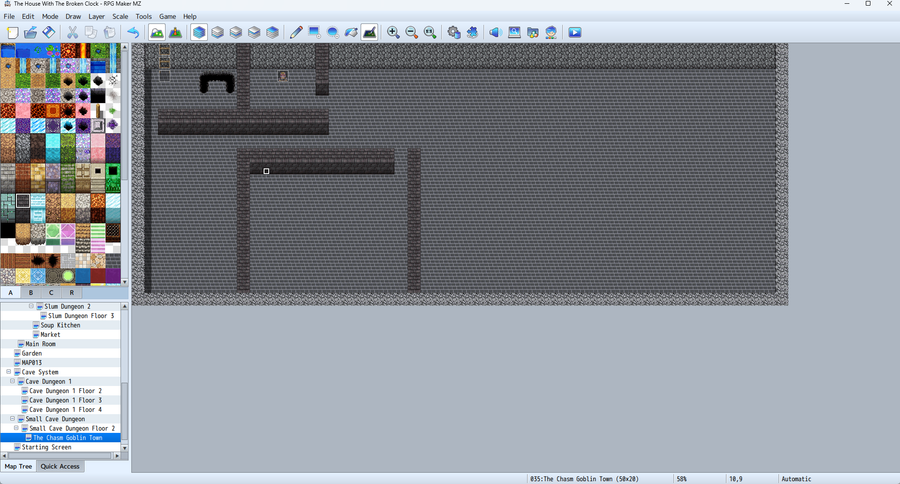Switch to tileset tab A

click(10, 293)
